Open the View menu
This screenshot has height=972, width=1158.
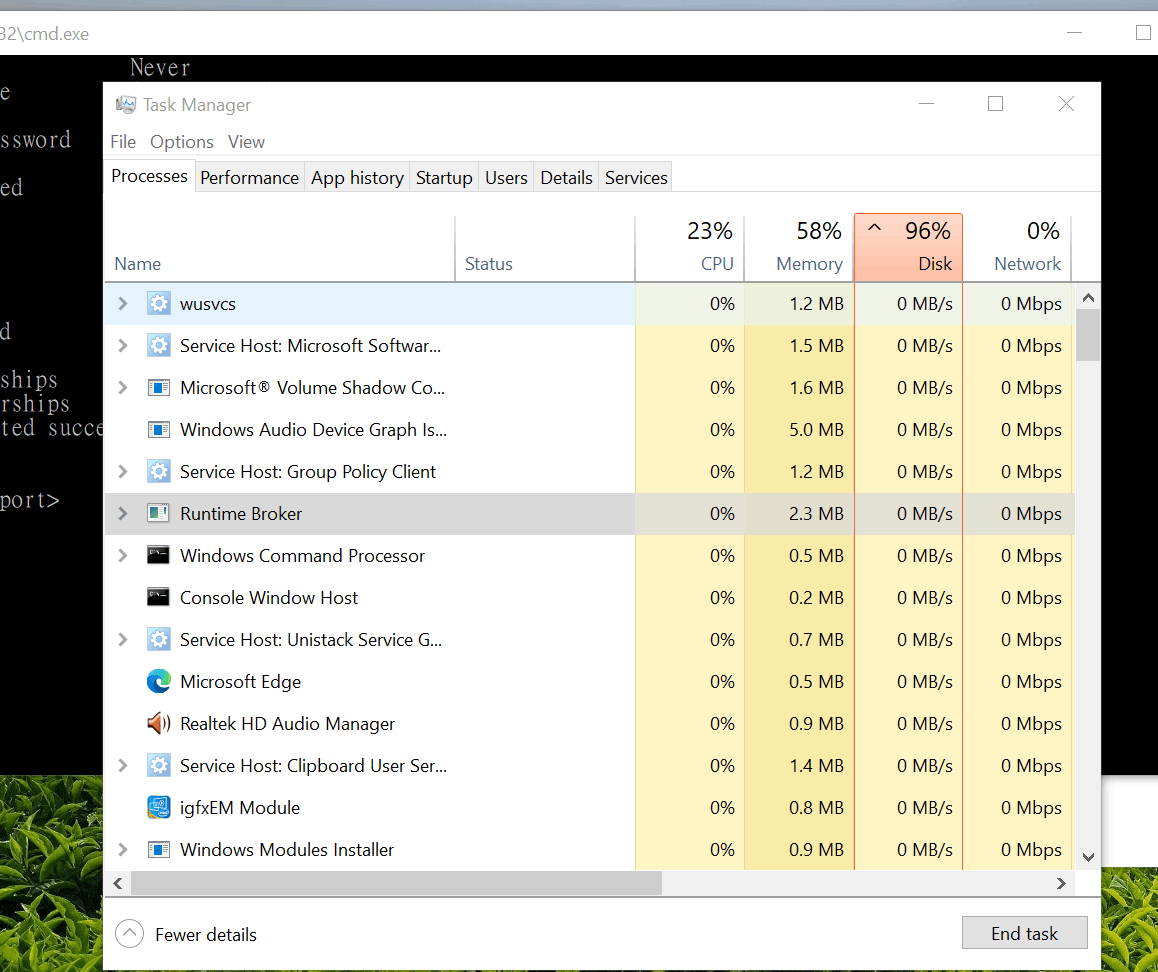246,142
